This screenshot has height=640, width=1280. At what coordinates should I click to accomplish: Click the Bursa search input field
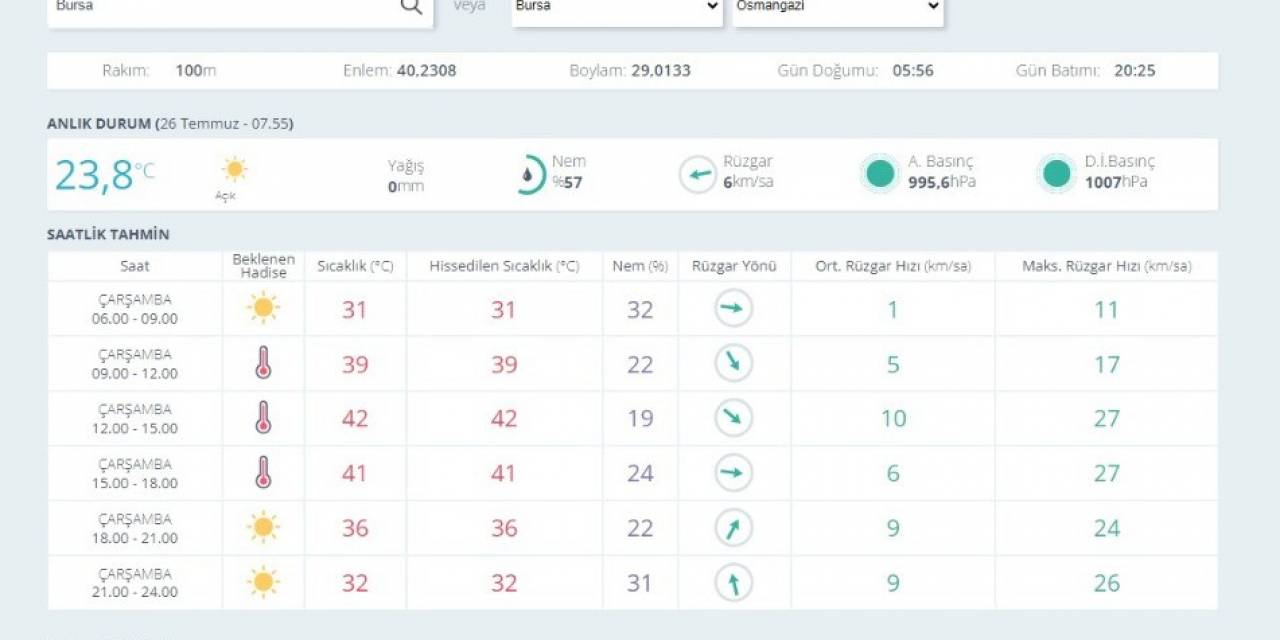pos(220,6)
